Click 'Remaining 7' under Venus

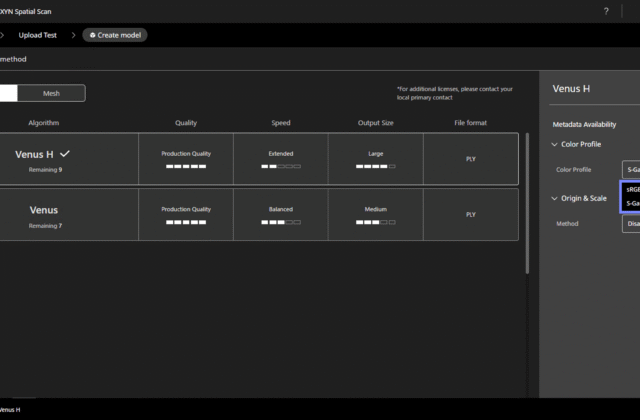[x=45, y=226]
